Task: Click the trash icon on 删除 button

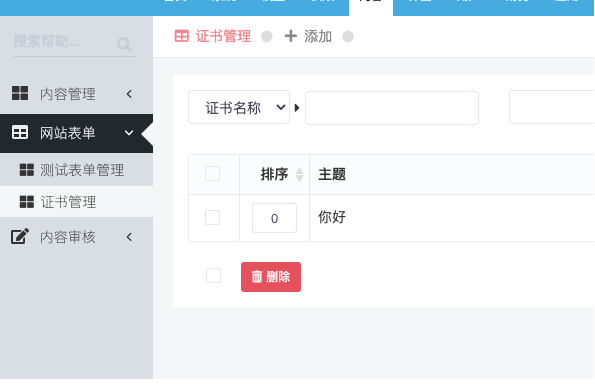Action: tap(257, 277)
